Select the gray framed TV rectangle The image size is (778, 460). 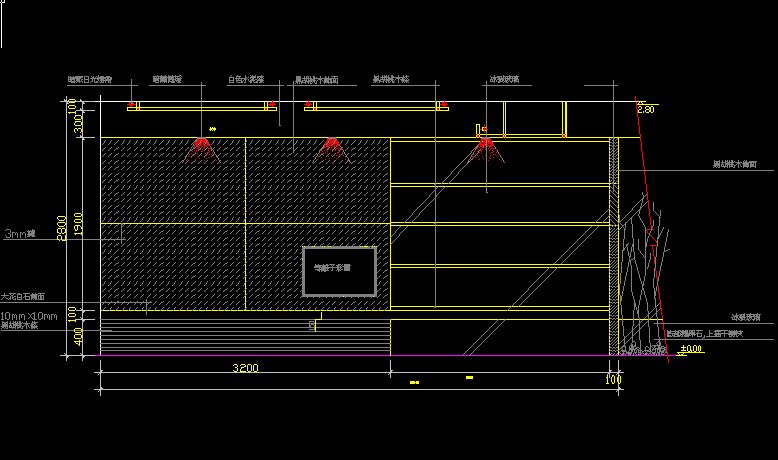(x=339, y=270)
